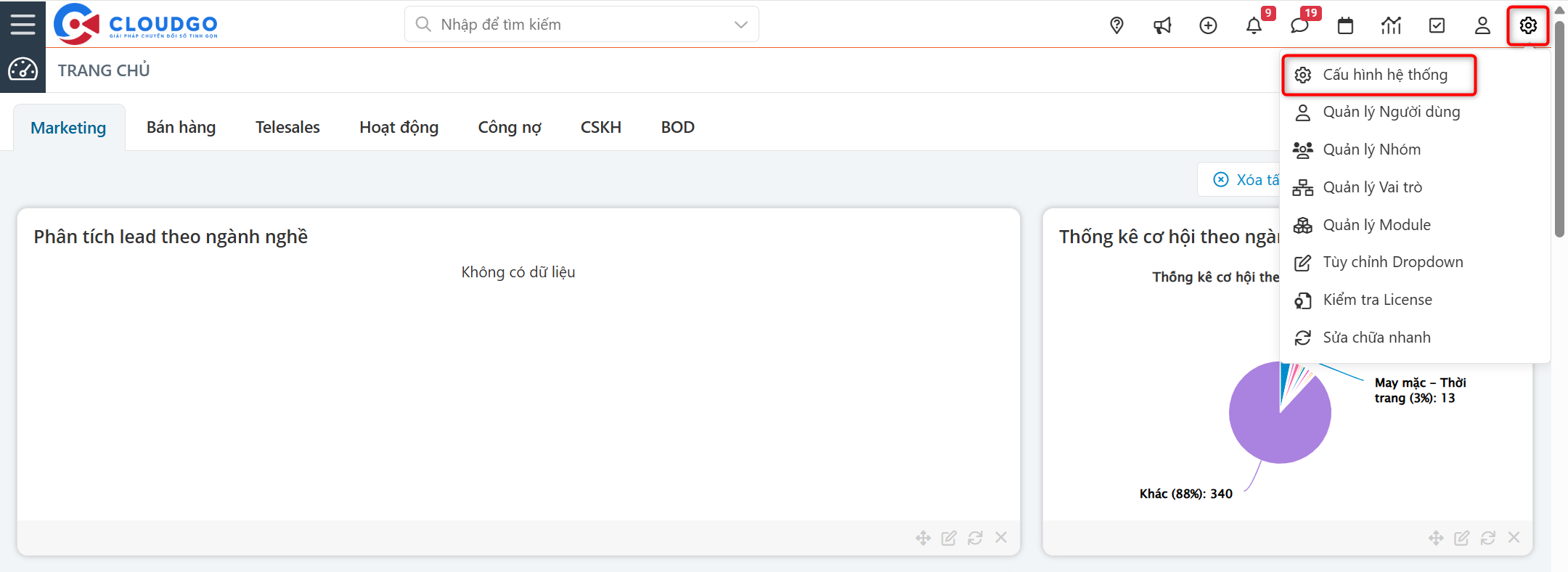Click the location pin icon
This screenshot has height=572, width=1568.
(1116, 25)
